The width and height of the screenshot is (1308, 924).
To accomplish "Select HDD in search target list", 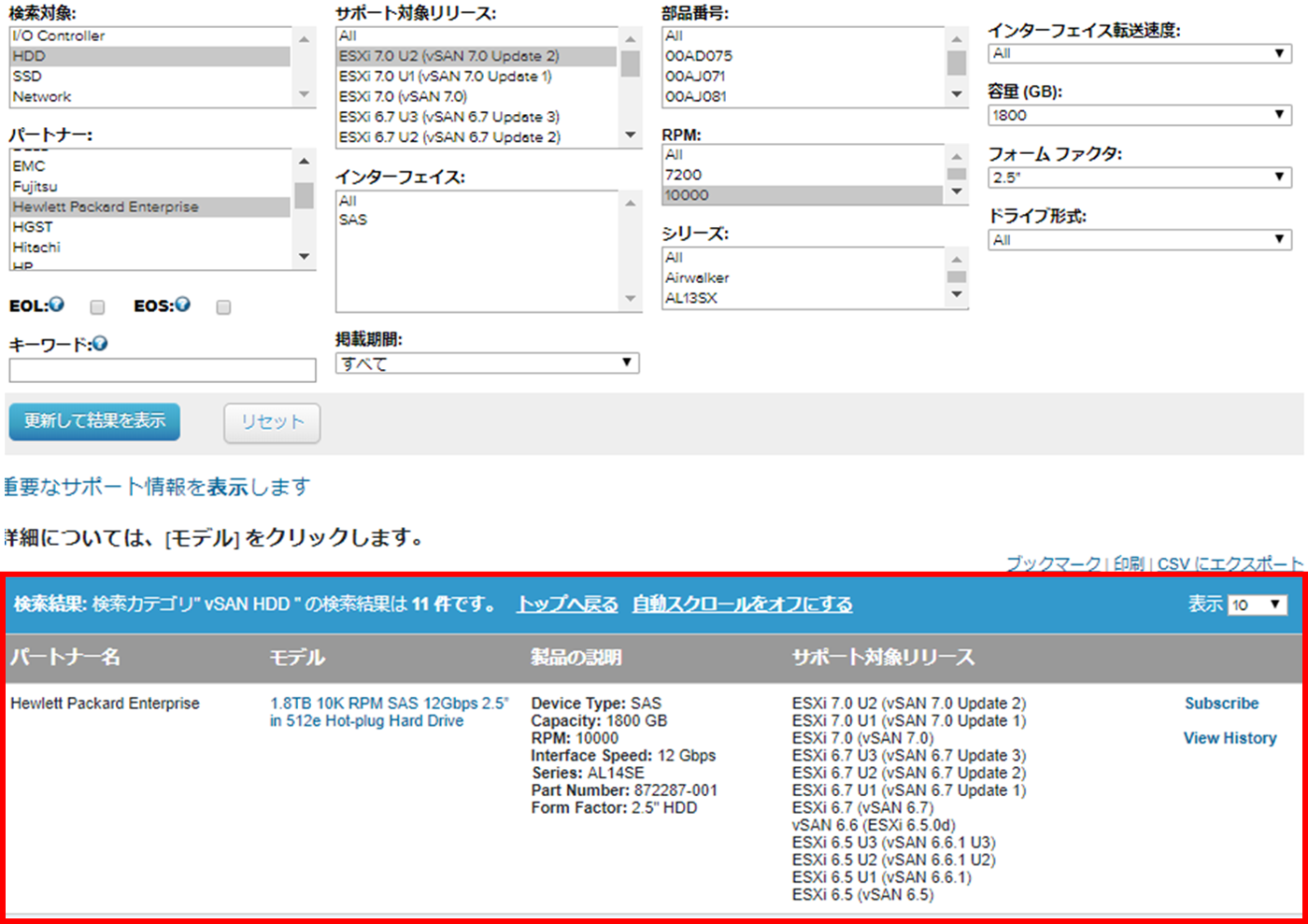I will [150, 56].
